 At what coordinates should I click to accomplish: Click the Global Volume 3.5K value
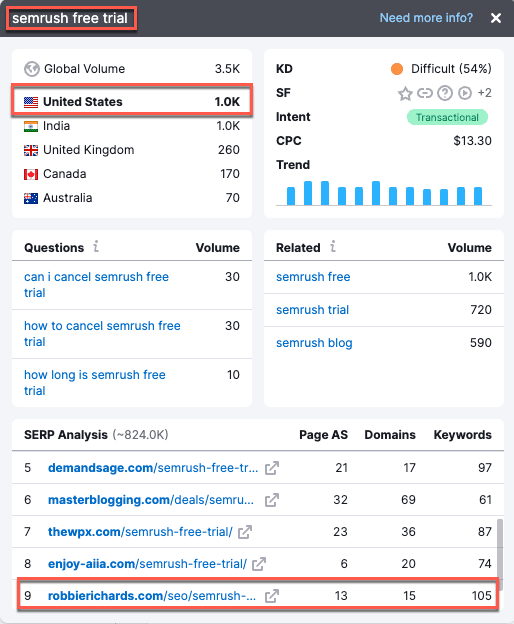pyautogui.click(x=228, y=69)
